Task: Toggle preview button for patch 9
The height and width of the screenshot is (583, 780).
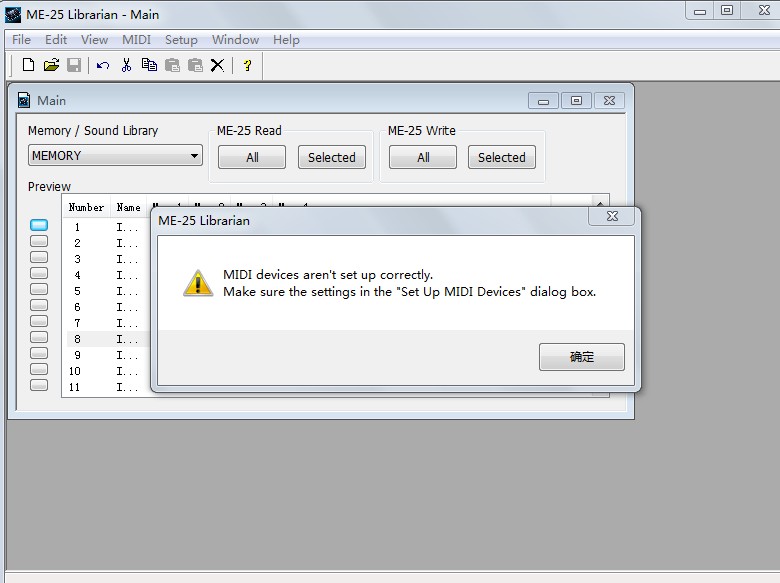Action: click(x=39, y=353)
